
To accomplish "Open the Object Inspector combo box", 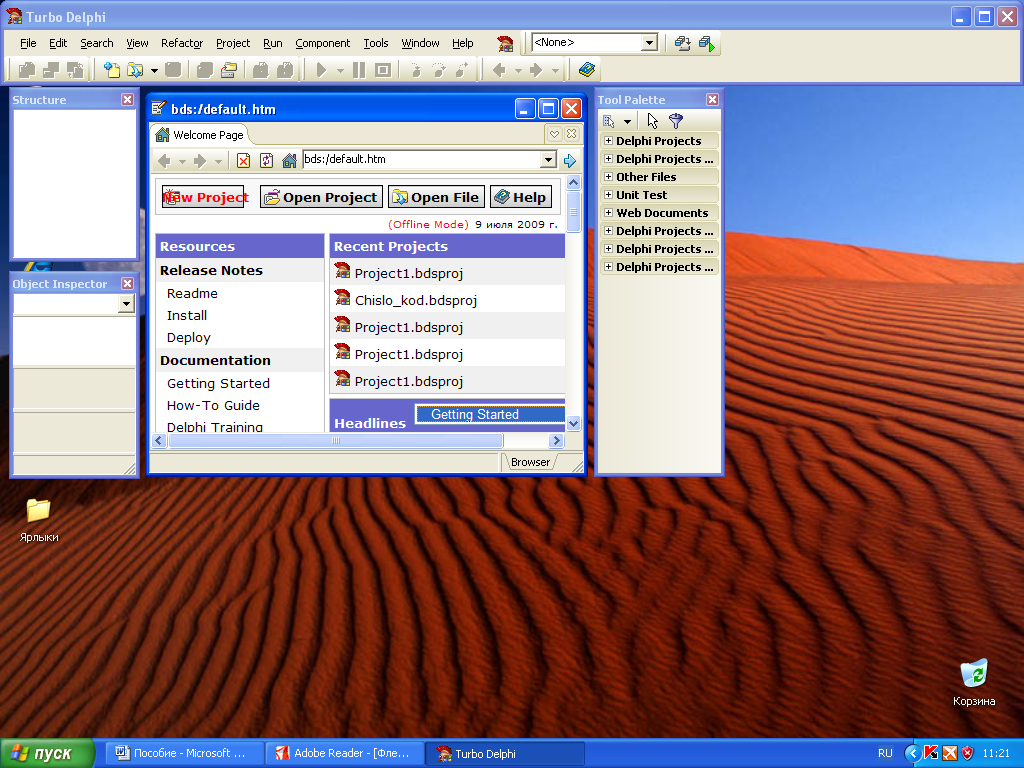I will pos(126,304).
